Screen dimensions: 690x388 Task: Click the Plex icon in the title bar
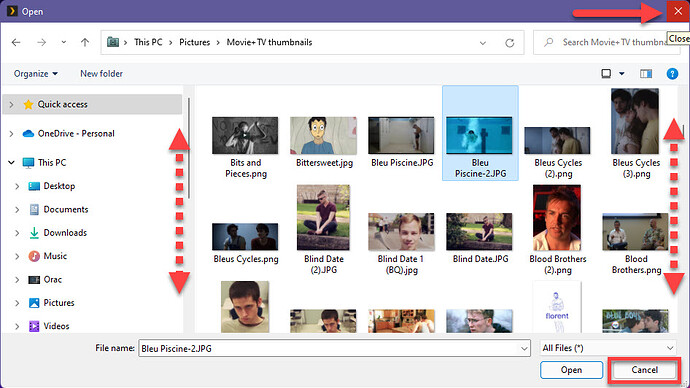(x=12, y=11)
